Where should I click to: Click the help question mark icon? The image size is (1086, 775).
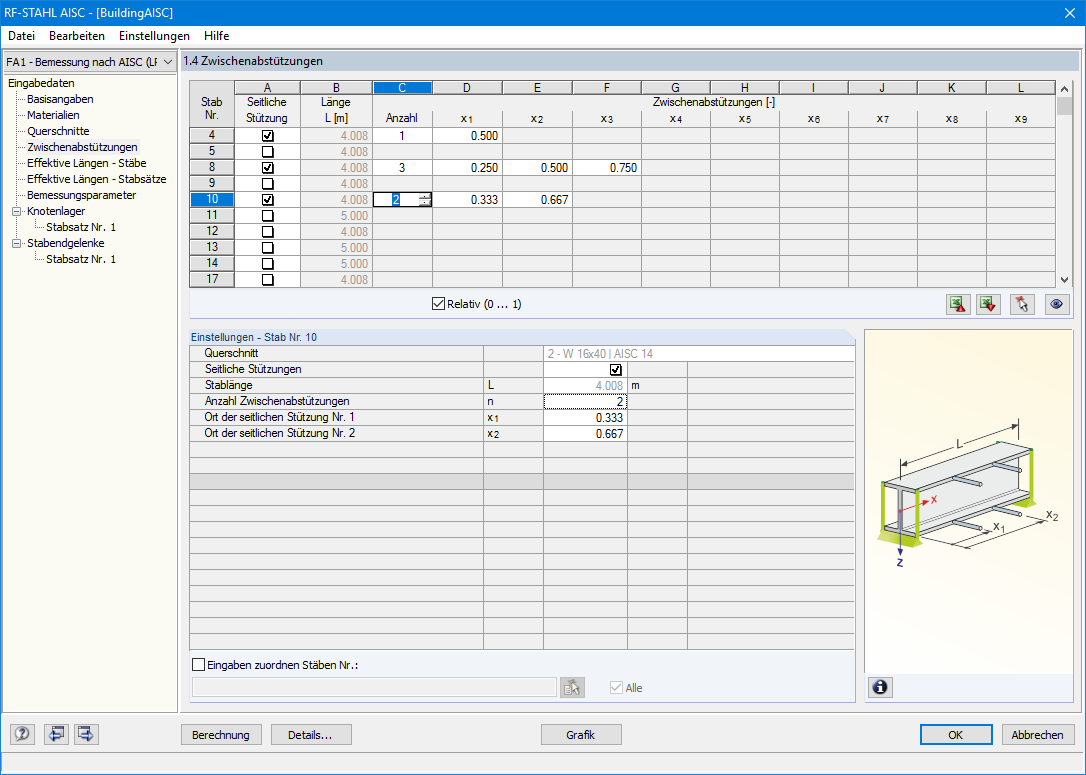pos(22,734)
